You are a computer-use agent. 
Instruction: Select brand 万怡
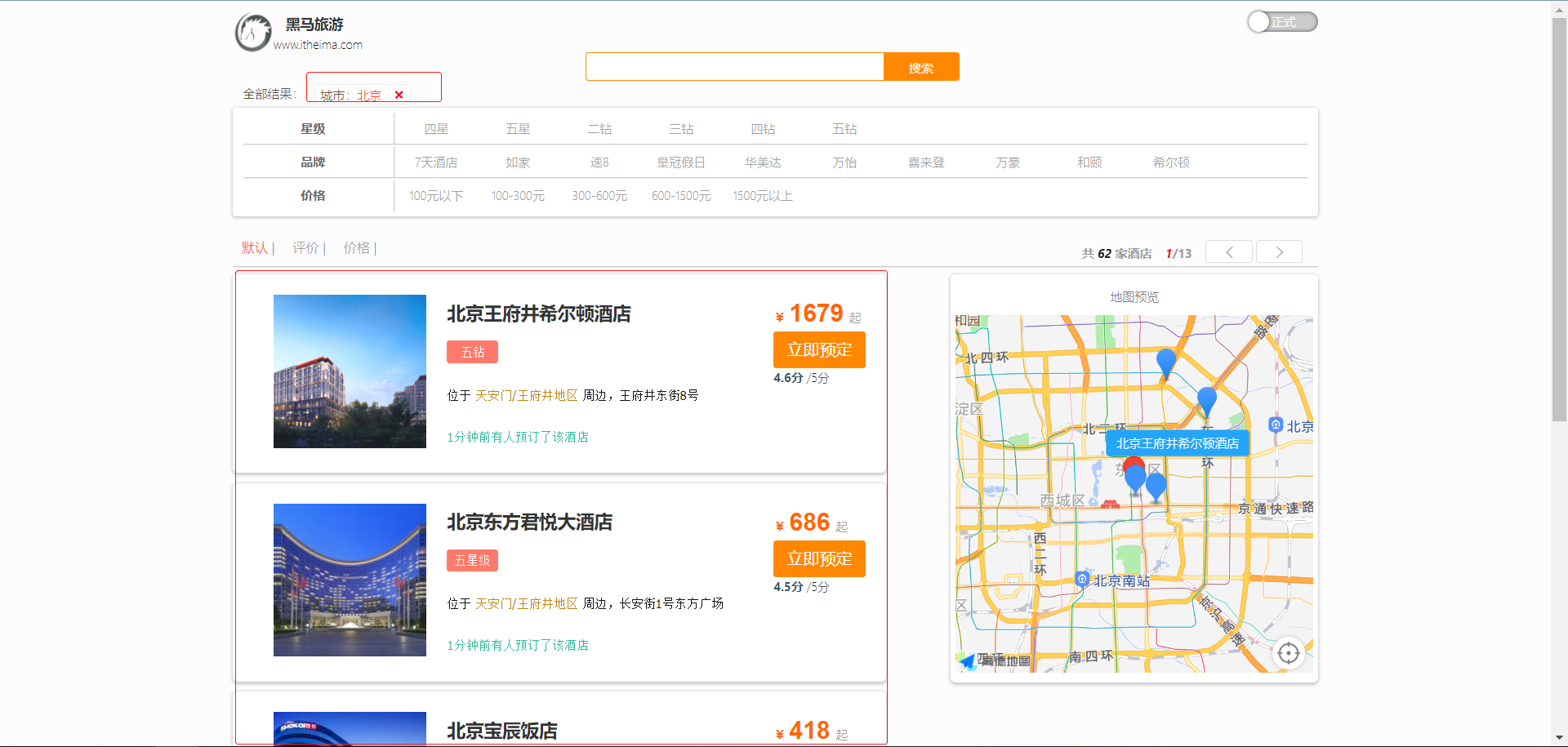coord(844,162)
